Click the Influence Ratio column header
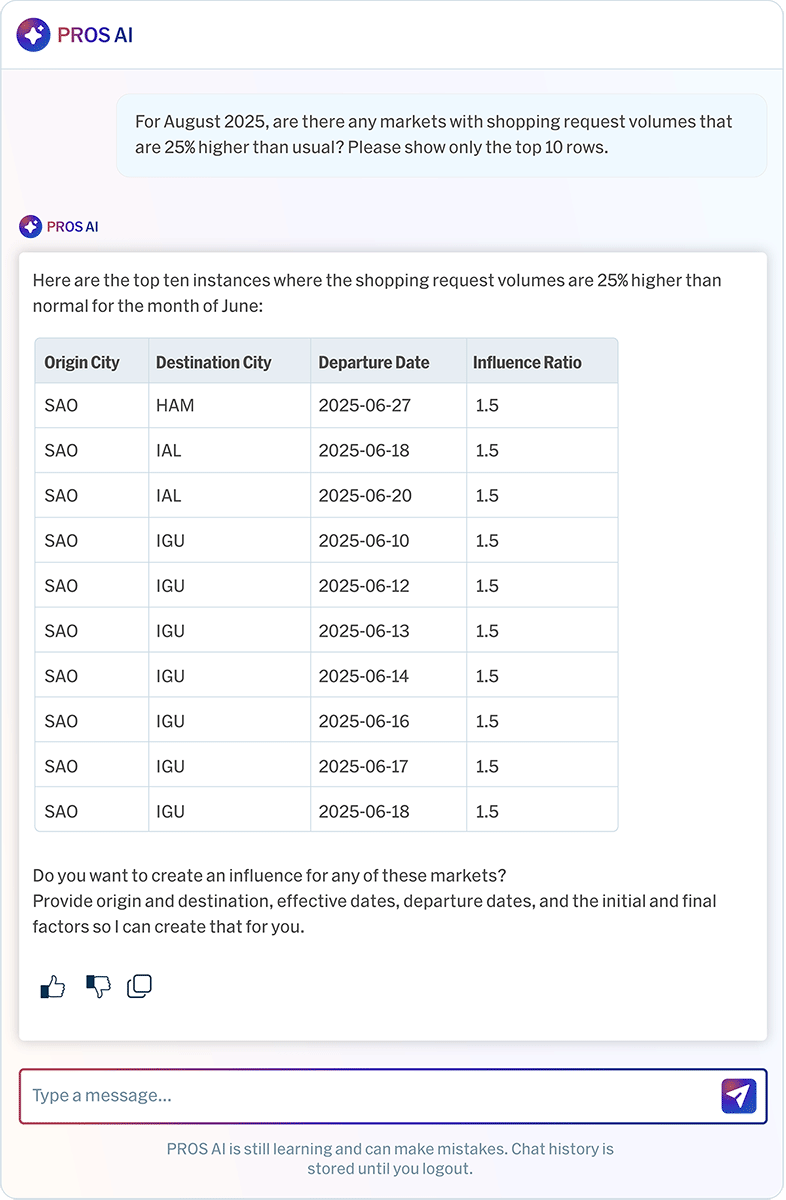The width and height of the screenshot is (786, 1200). 527,362
